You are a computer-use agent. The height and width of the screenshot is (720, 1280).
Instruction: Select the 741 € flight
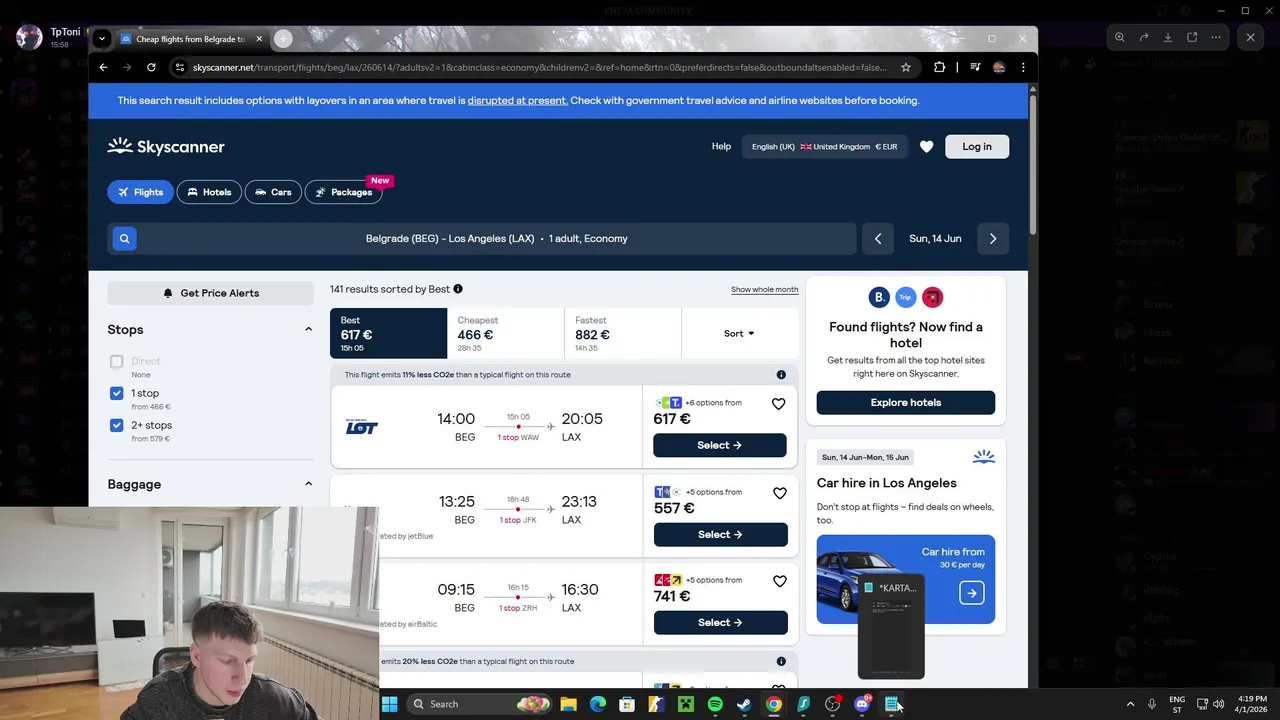tap(720, 622)
